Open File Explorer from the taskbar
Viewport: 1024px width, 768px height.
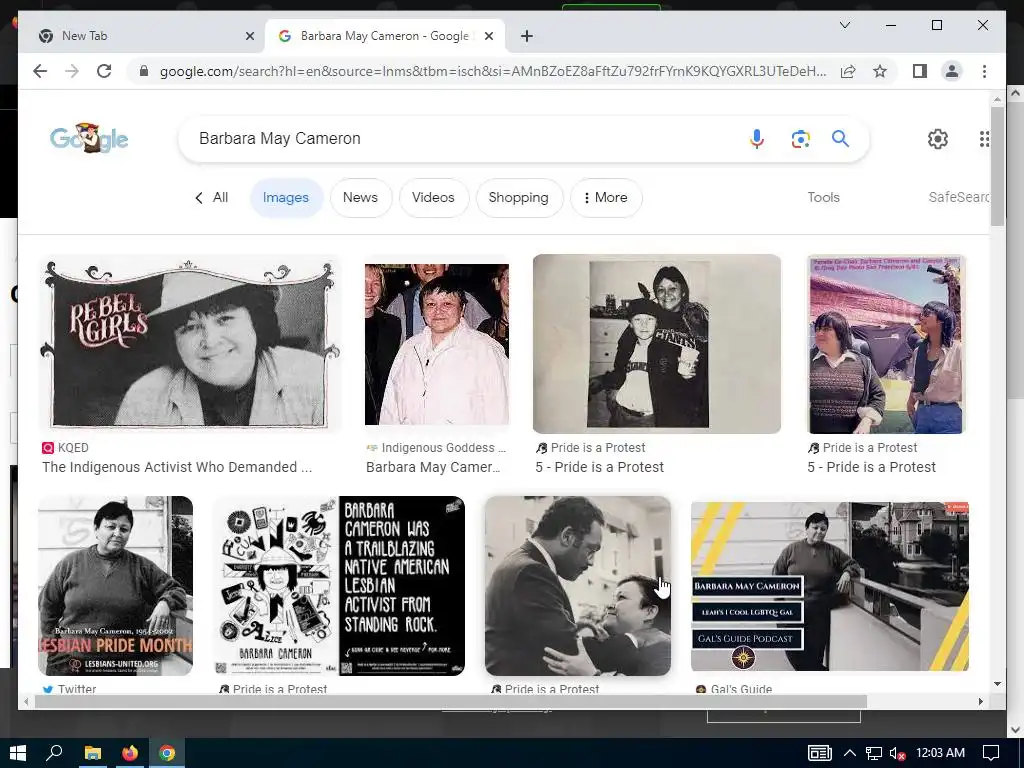click(93, 753)
